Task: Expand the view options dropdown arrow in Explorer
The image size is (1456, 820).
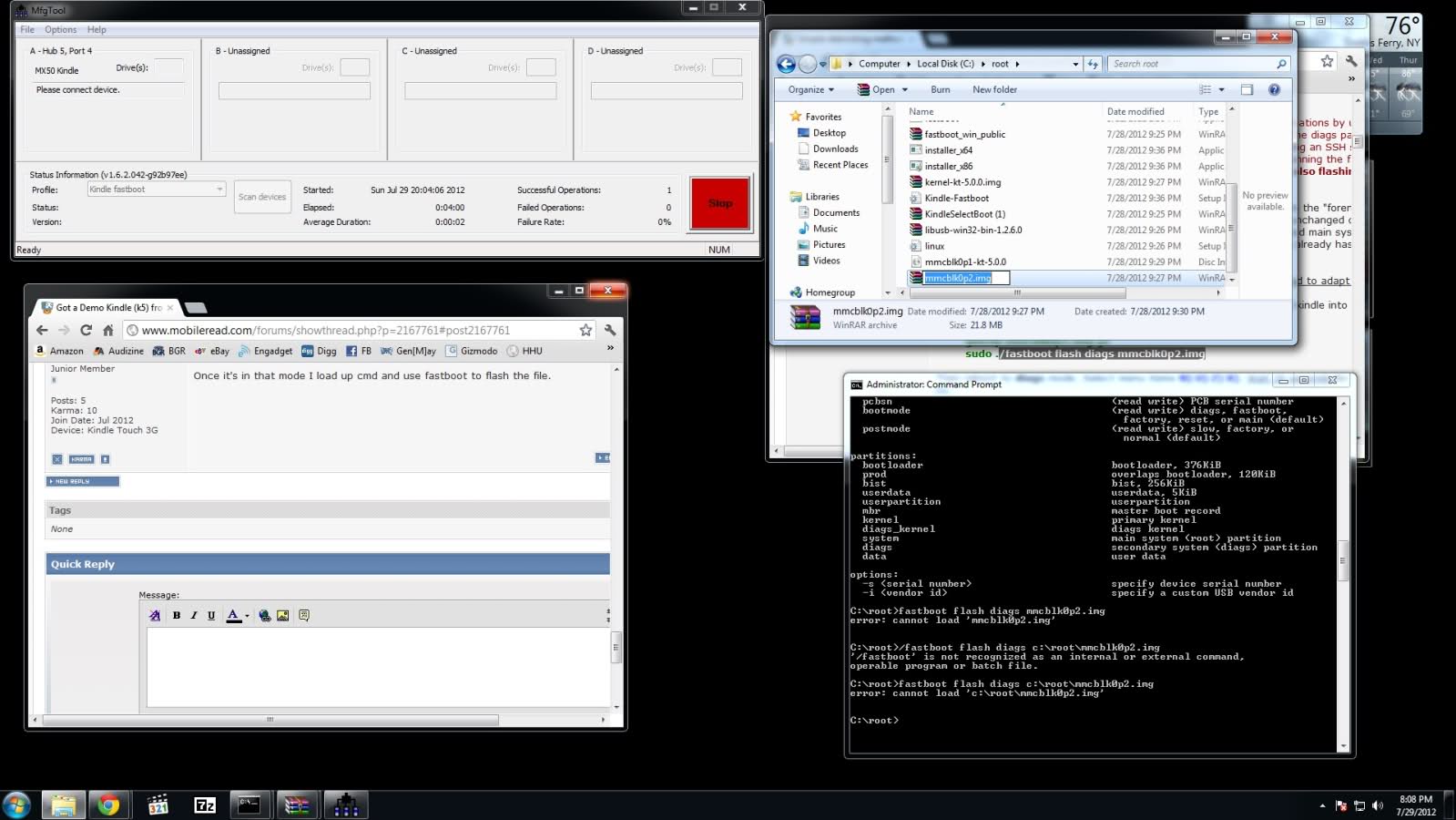Action: pyautogui.click(x=1221, y=89)
